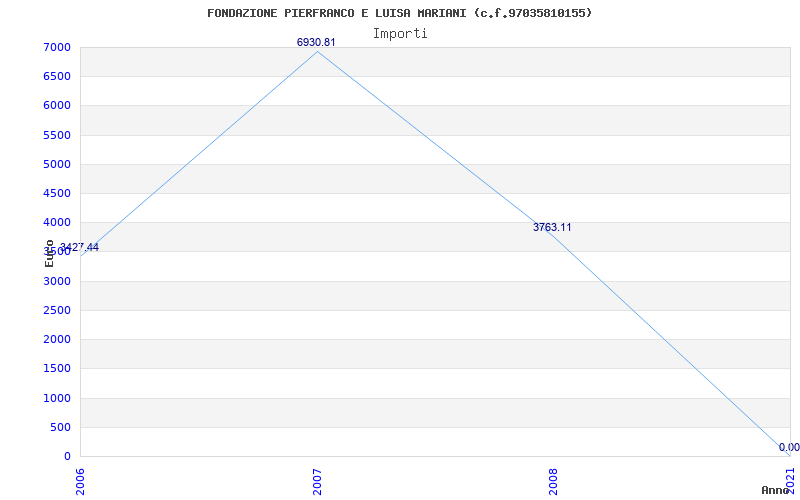Screen dimensions: 800x500
Task: Click the 4500 y-axis tick label
Action: [x=56, y=193]
